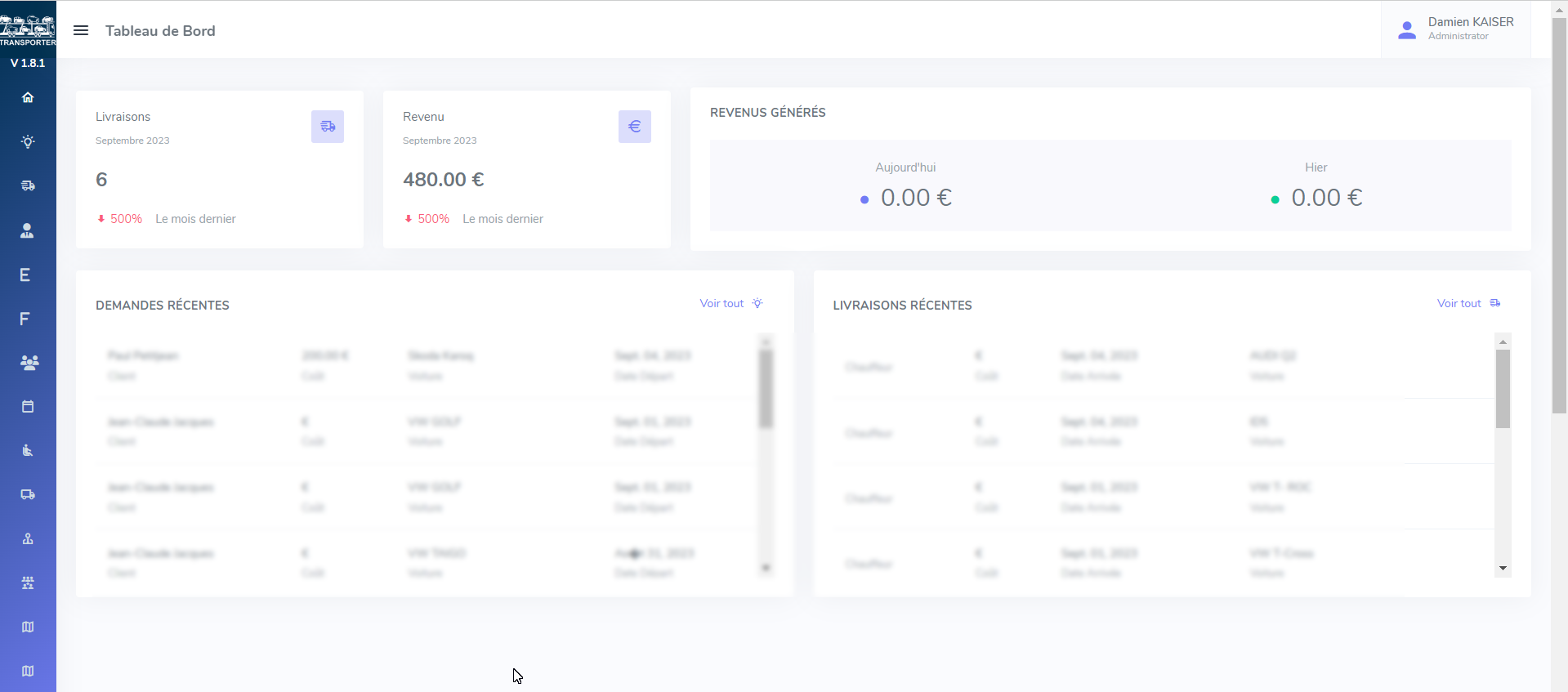The image size is (1568, 692).
Task: Open the single user with tie sidebar icon
Action: 28,230
